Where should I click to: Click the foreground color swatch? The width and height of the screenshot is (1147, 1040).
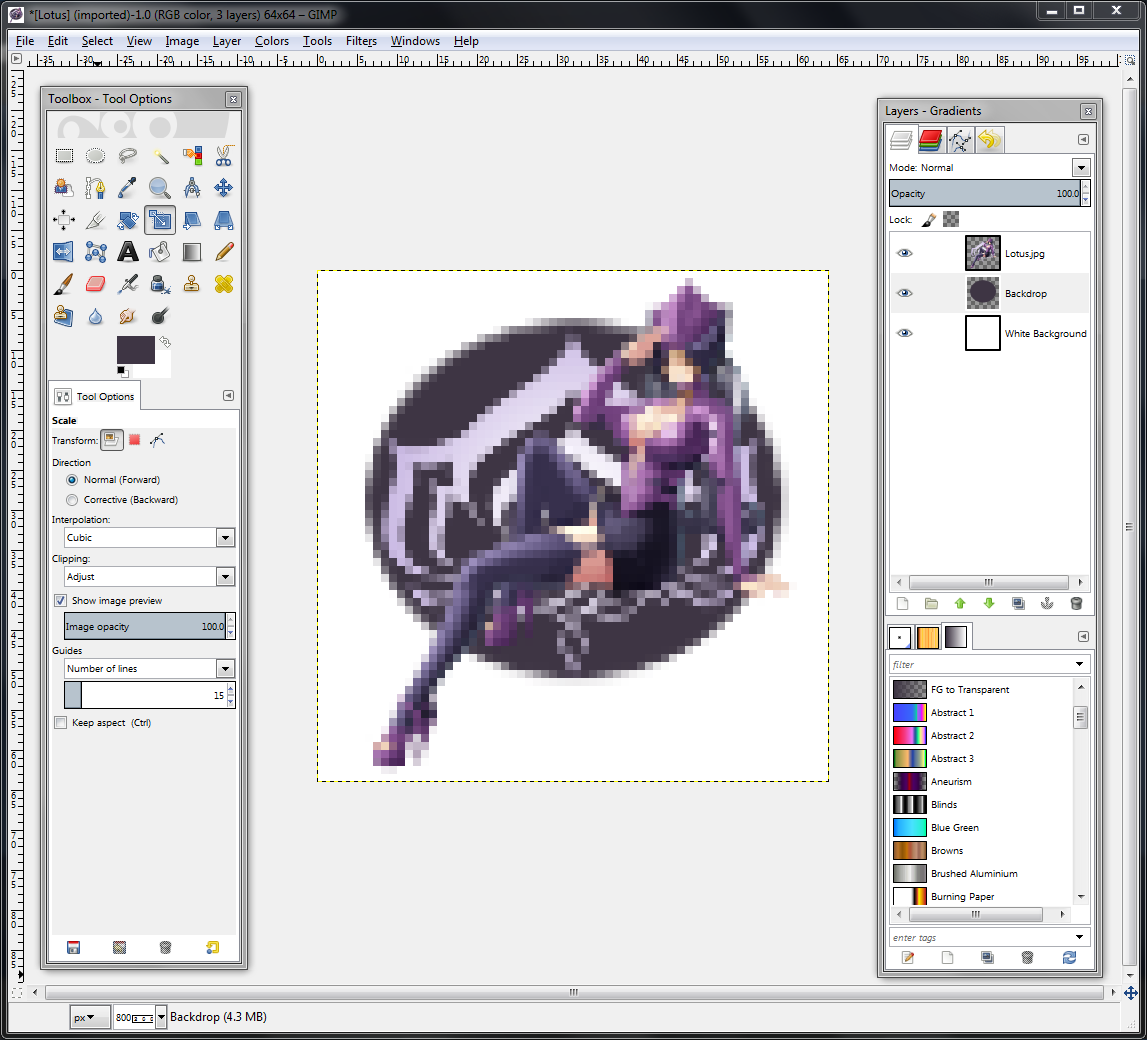point(136,350)
